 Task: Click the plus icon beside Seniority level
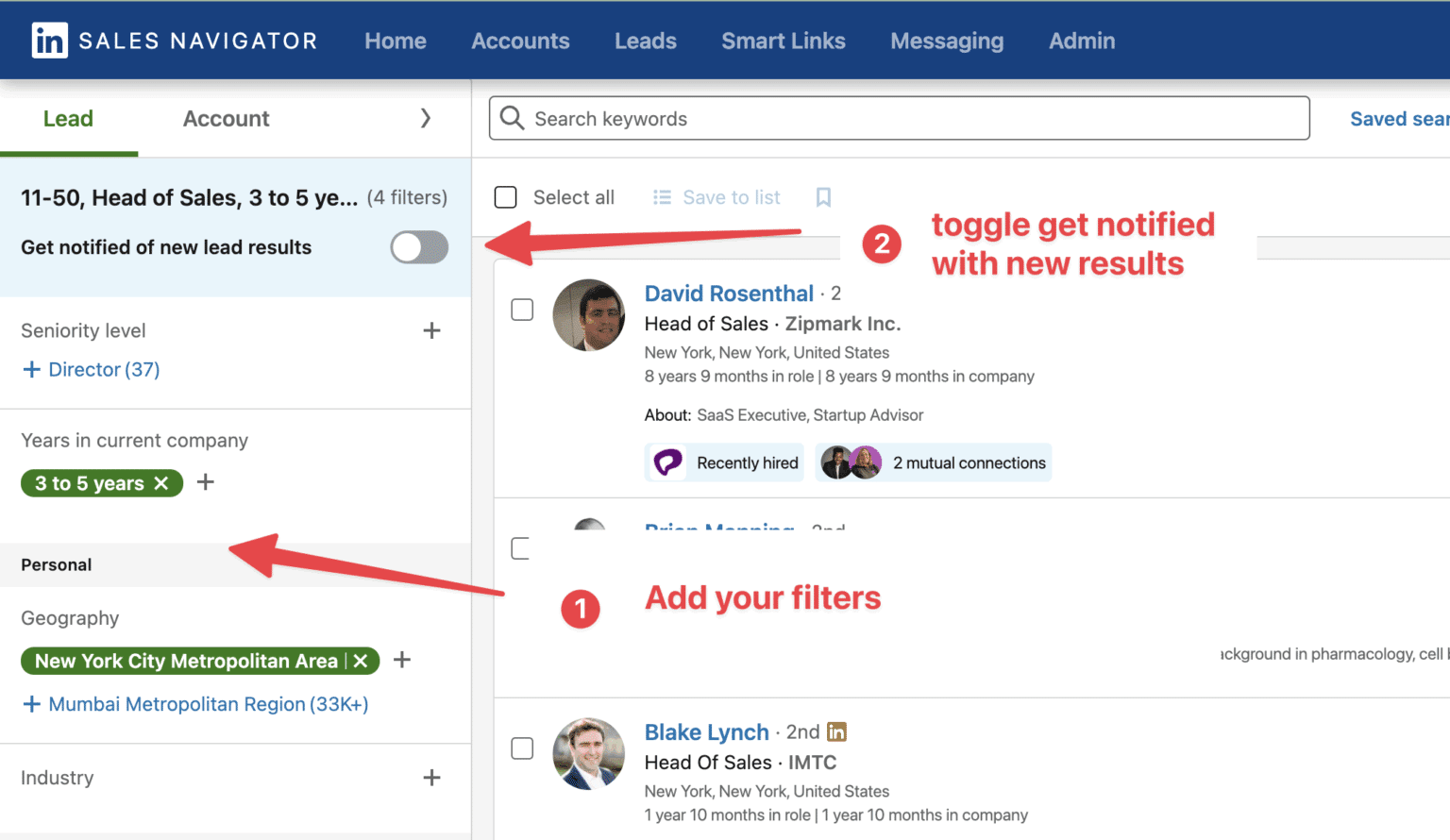(x=432, y=330)
